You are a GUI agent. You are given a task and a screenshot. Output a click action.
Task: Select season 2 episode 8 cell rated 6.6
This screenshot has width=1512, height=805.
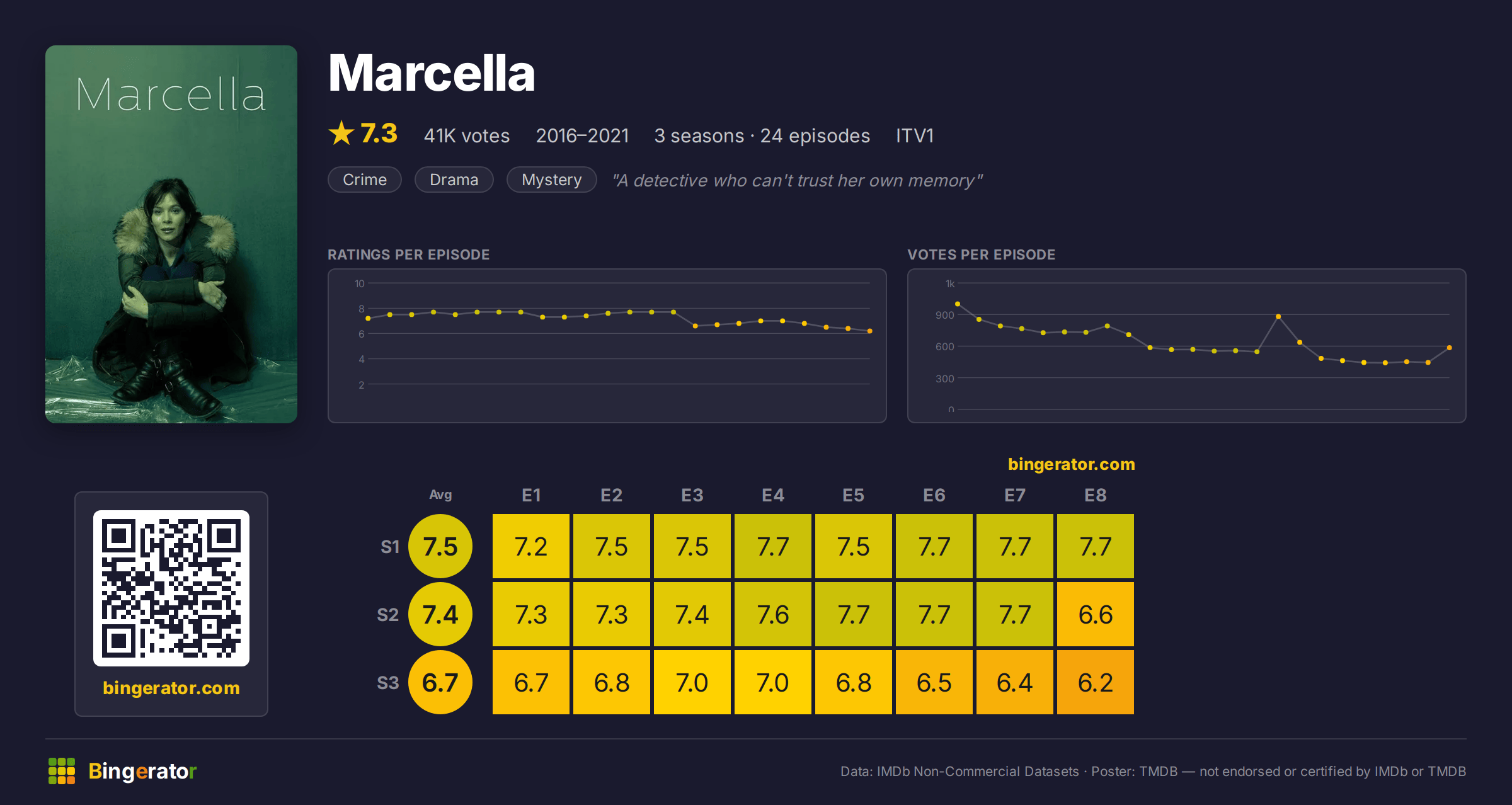click(1096, 614)
